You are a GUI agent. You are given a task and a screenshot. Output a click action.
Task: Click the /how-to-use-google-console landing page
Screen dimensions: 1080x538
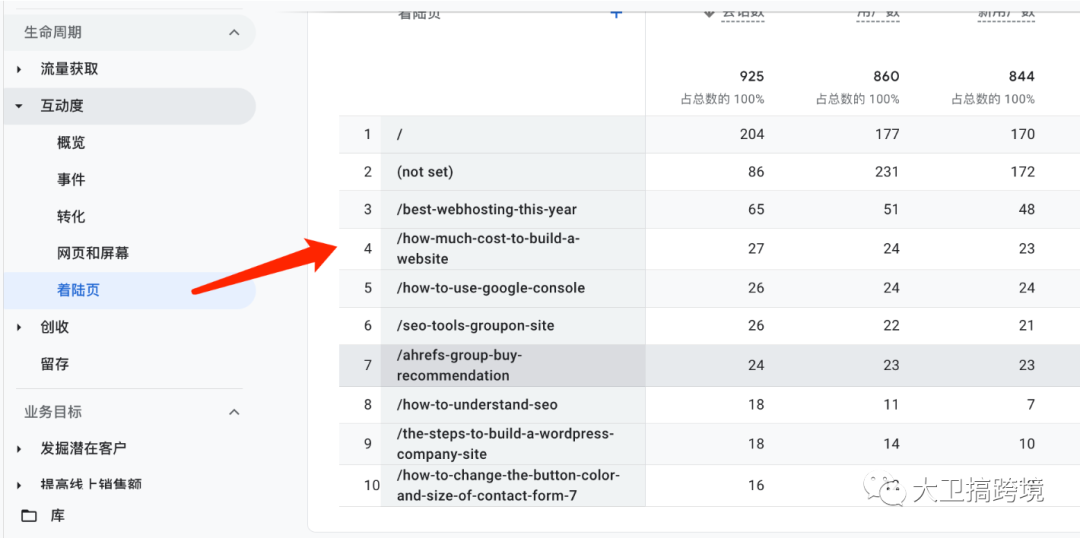pos(491,288)
